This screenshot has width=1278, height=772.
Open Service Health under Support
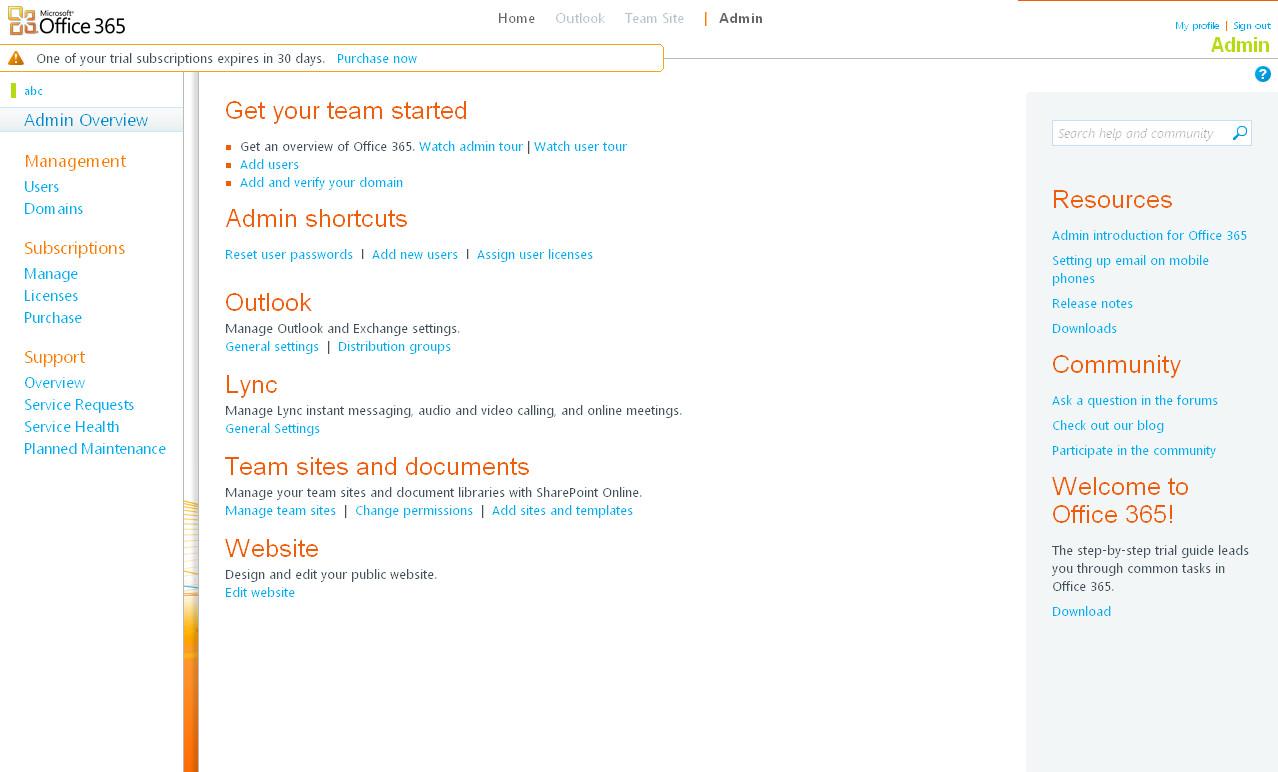point(71,427)
